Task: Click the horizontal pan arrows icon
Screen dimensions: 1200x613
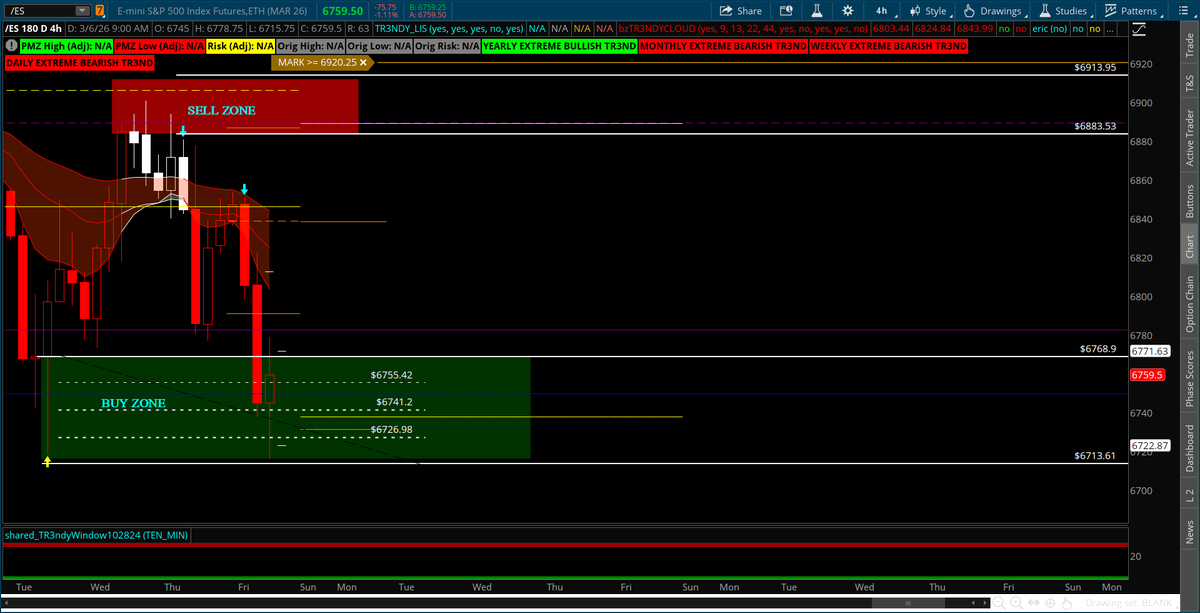Action: tap(1033, 602)
